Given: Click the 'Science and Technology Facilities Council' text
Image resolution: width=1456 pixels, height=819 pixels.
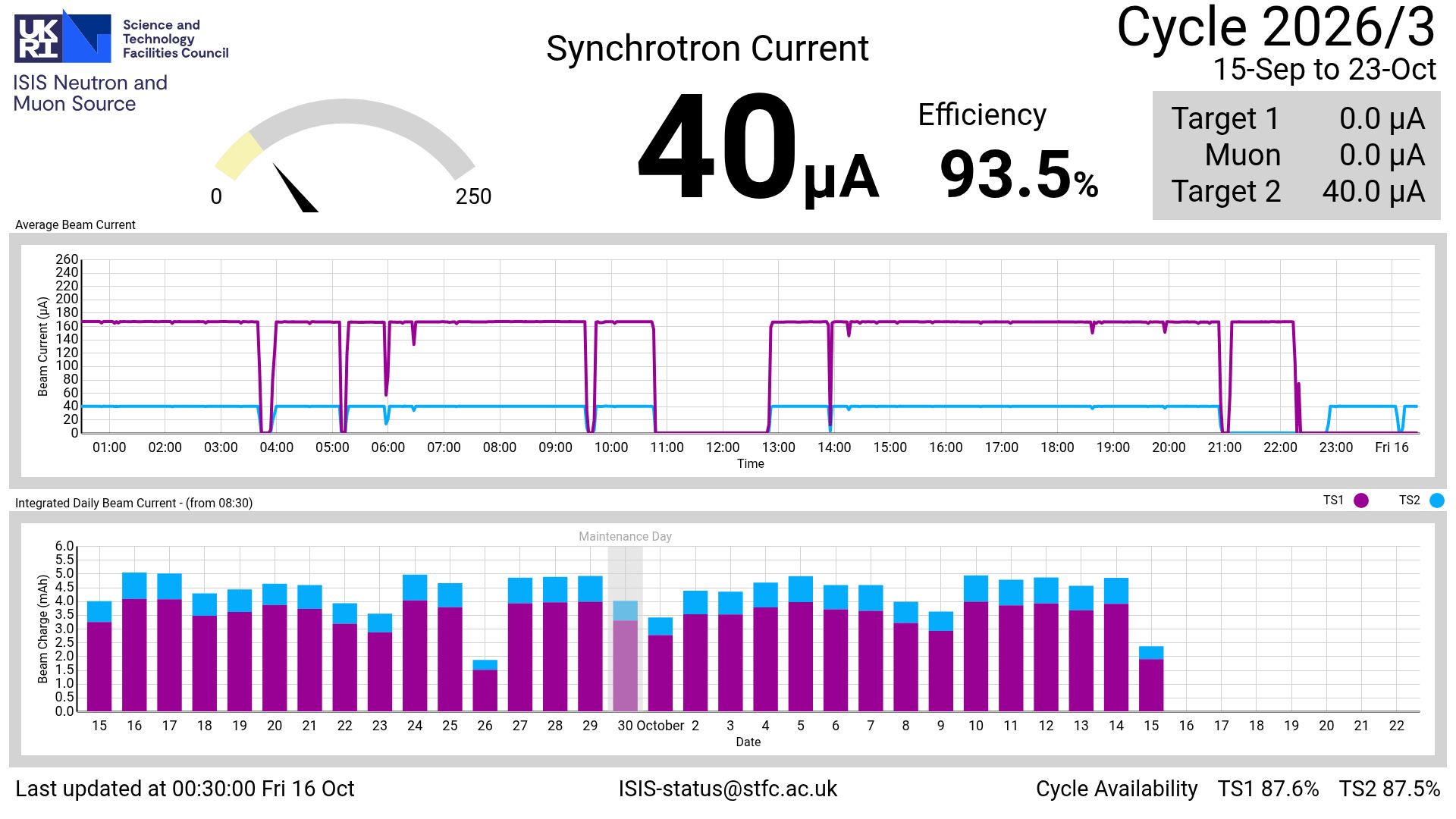Looking at the screenshot, I should tap(176, 39).
